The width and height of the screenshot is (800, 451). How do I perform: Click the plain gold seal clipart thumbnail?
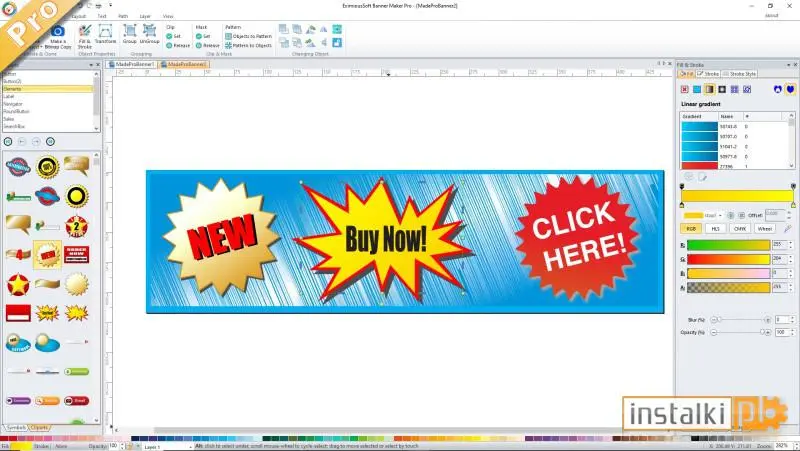77,284
